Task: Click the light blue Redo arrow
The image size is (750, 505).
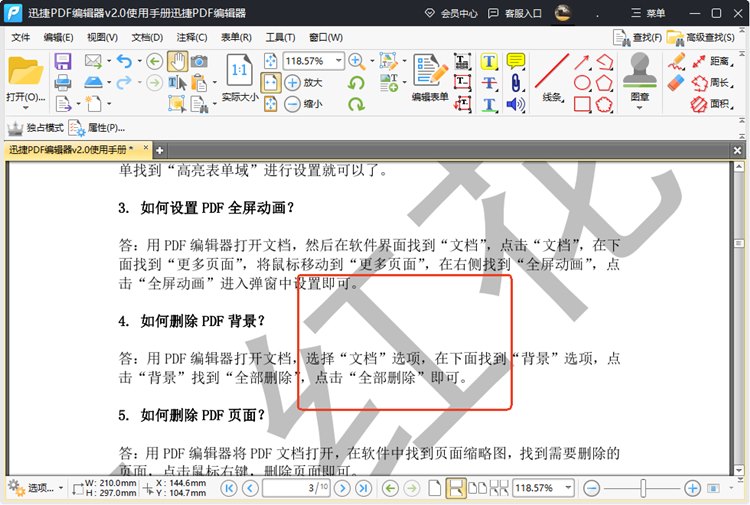Action: tap(124, 83)
